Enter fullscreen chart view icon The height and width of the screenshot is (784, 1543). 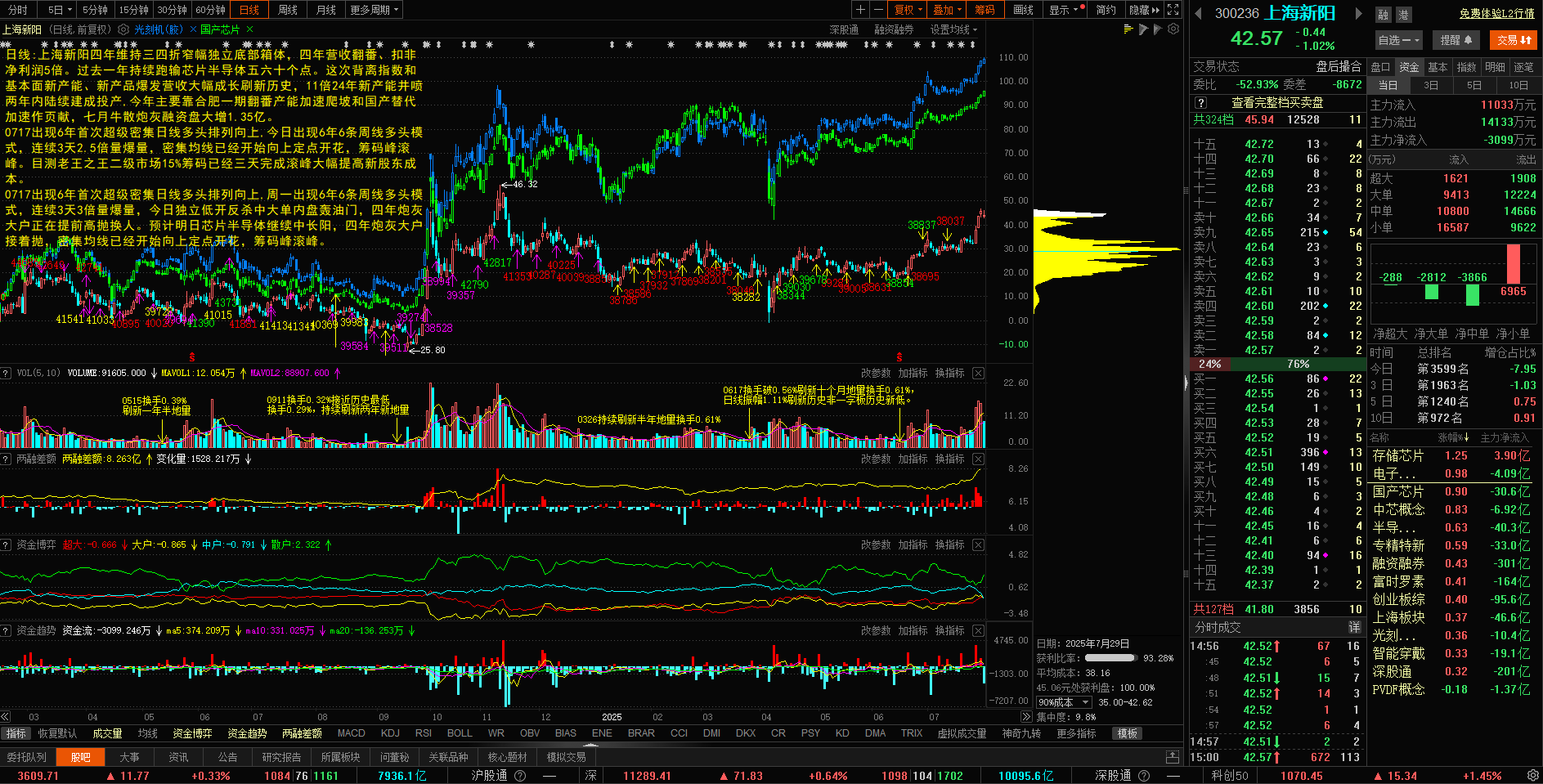coord(1173,10)
